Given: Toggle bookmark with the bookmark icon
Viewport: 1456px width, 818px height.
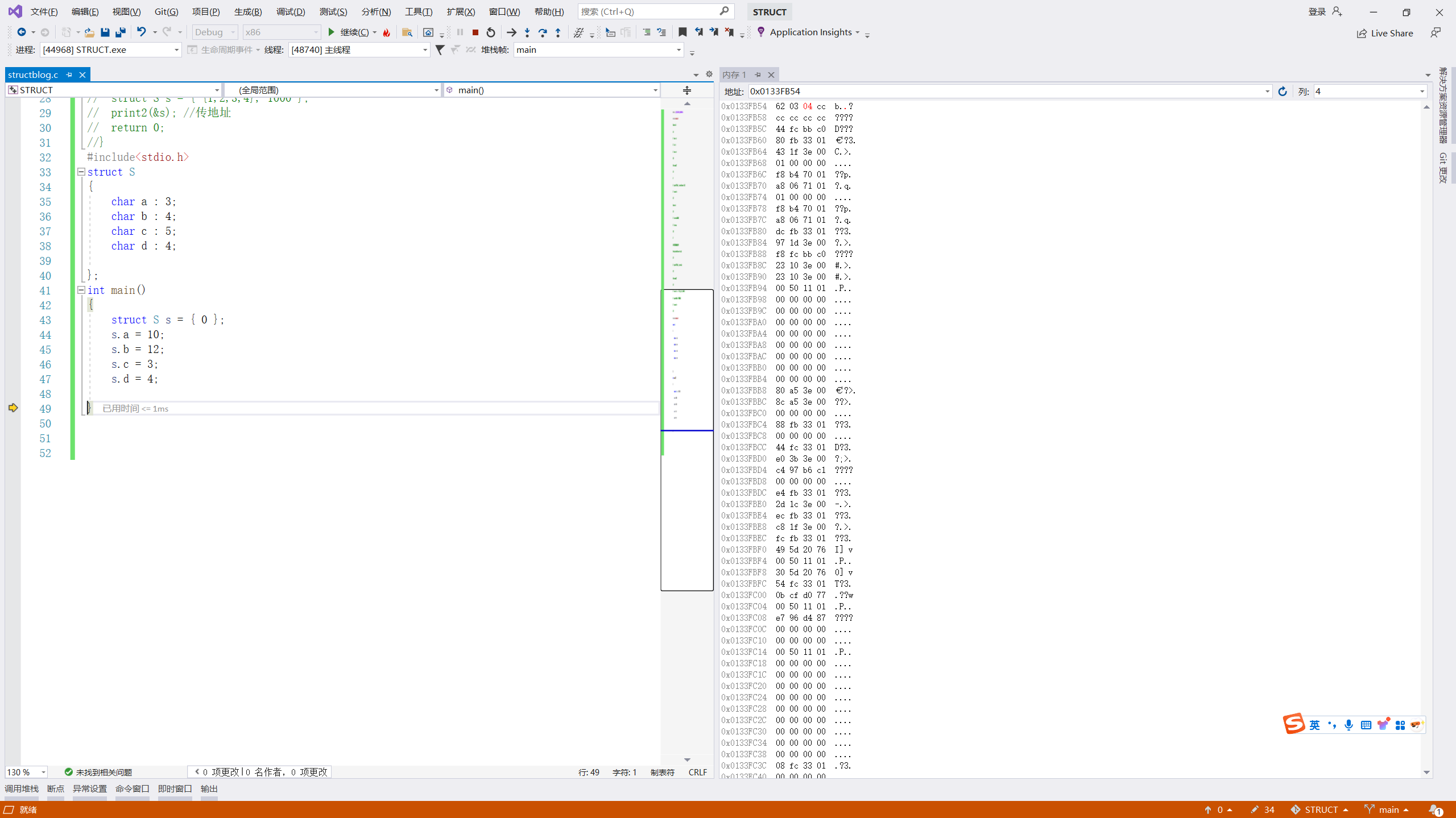Looking at the screenshot, I should [x=682, y=32].
